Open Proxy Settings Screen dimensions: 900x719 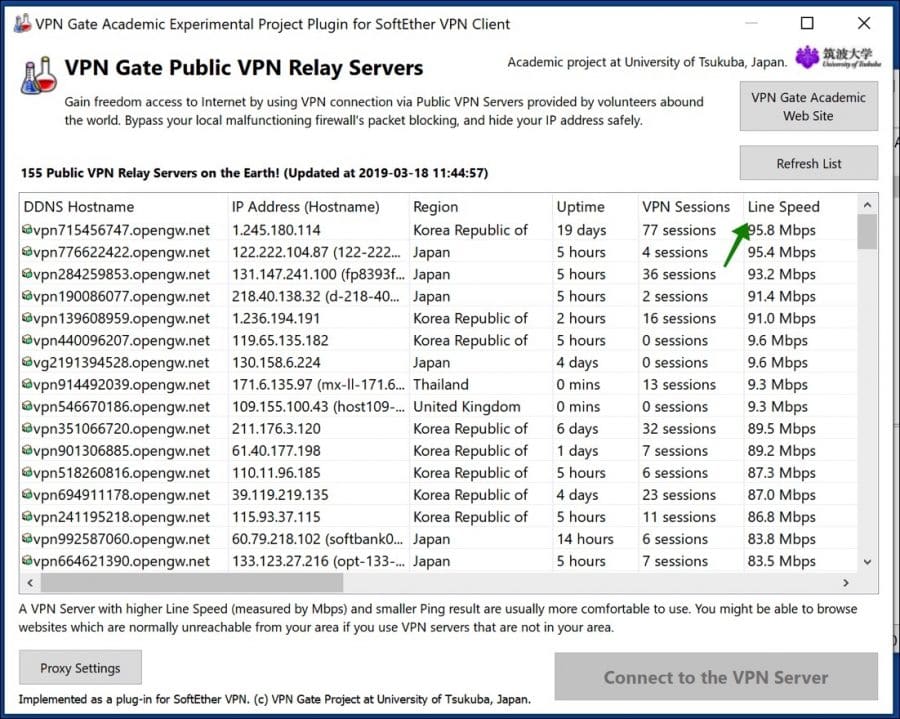80,667
